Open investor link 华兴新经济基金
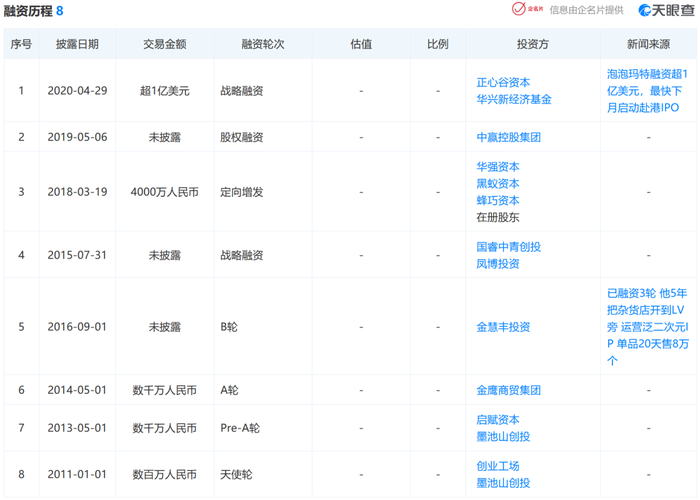Screen dimensions: 700x500 coord(514,99)
